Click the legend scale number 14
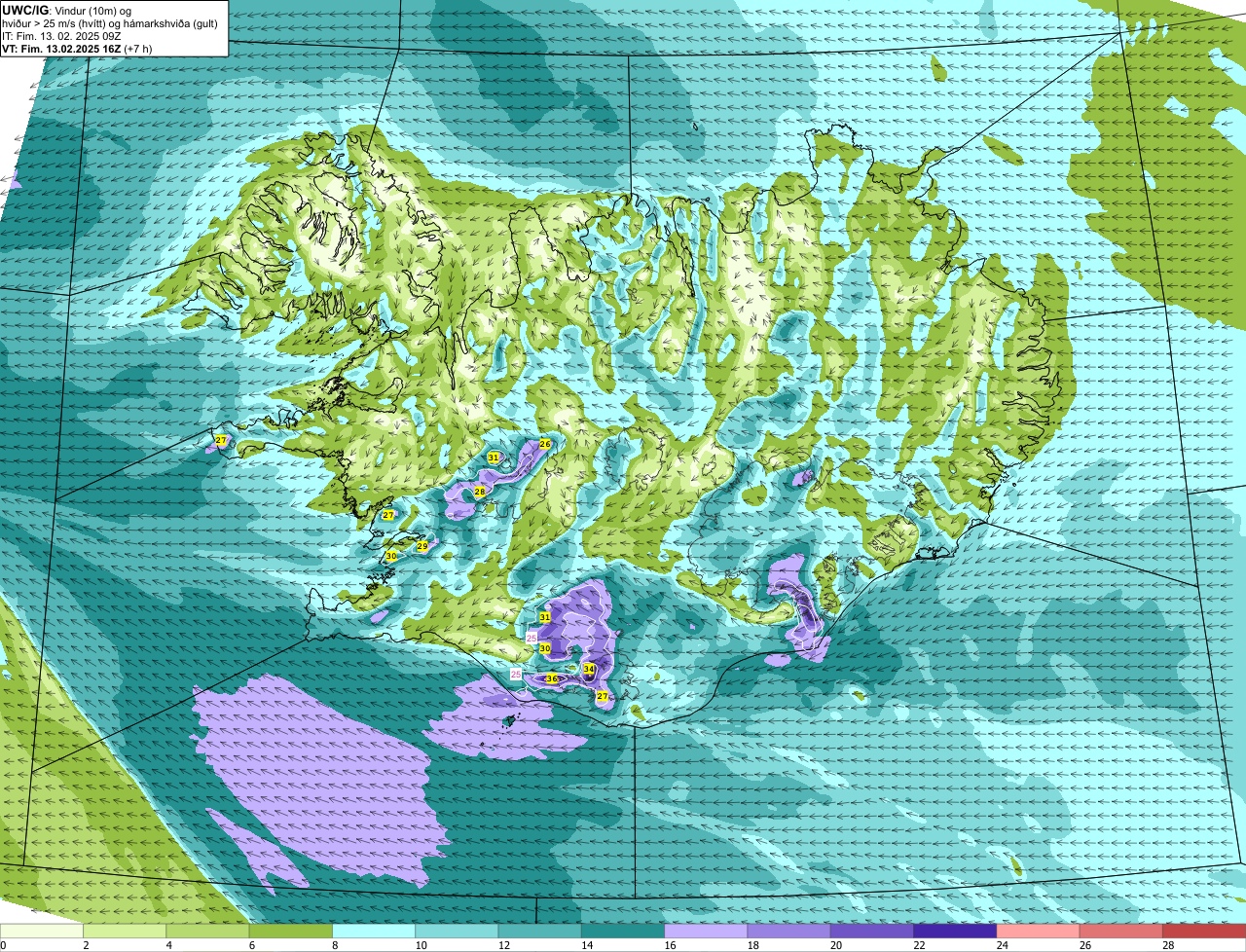 586,945
